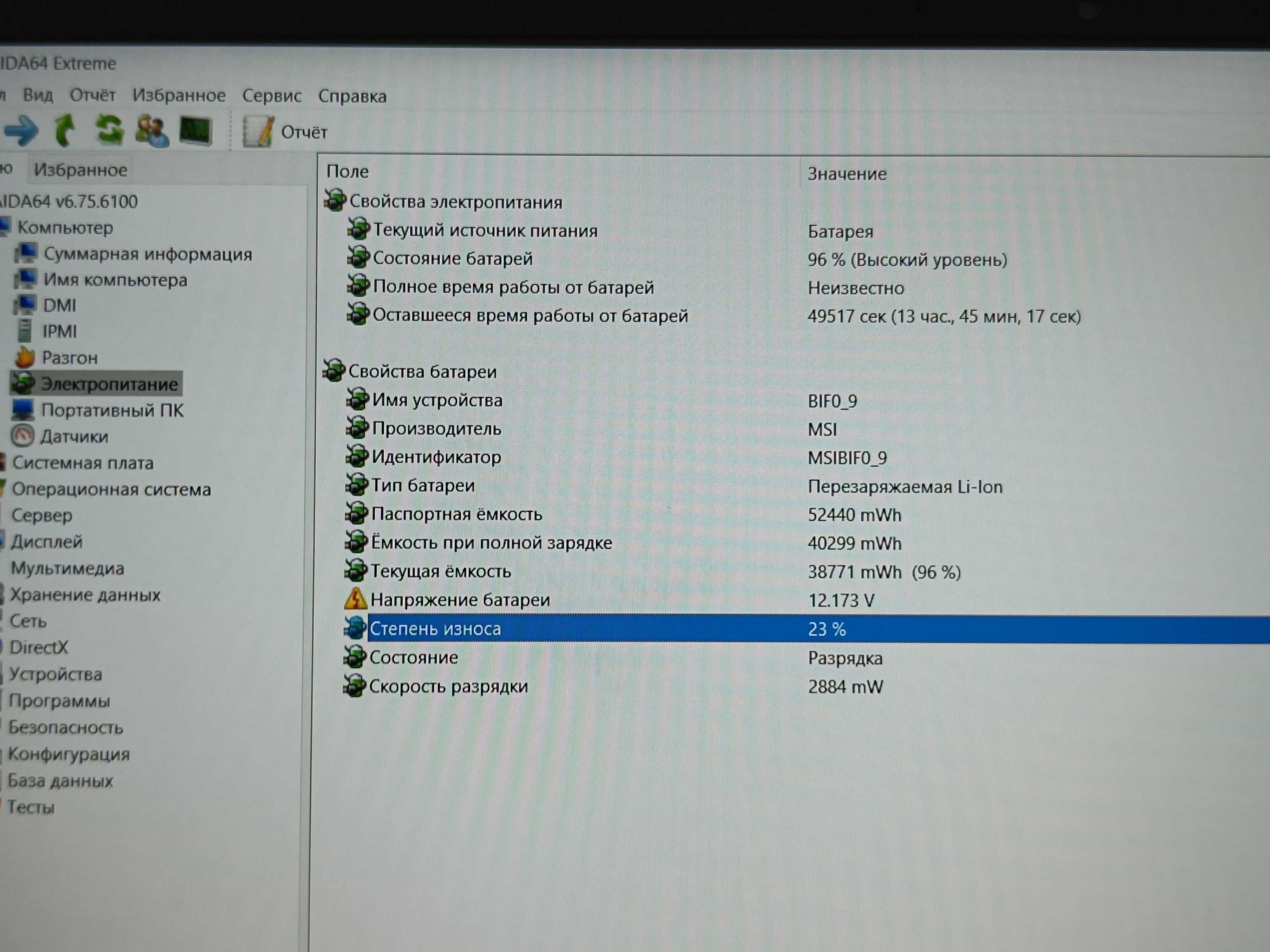Click the Свойства электропитания group icon
1270x952 pixels.
pos(335,200)
